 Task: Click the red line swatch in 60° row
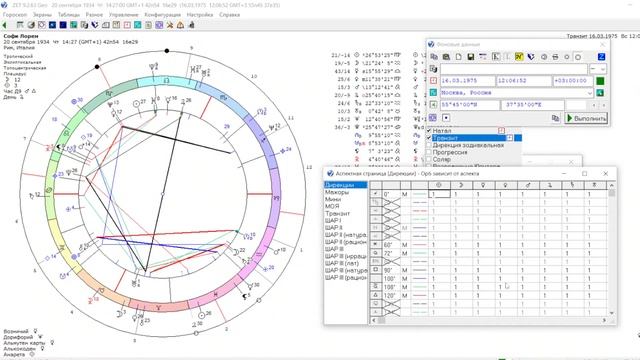[420, 245]
